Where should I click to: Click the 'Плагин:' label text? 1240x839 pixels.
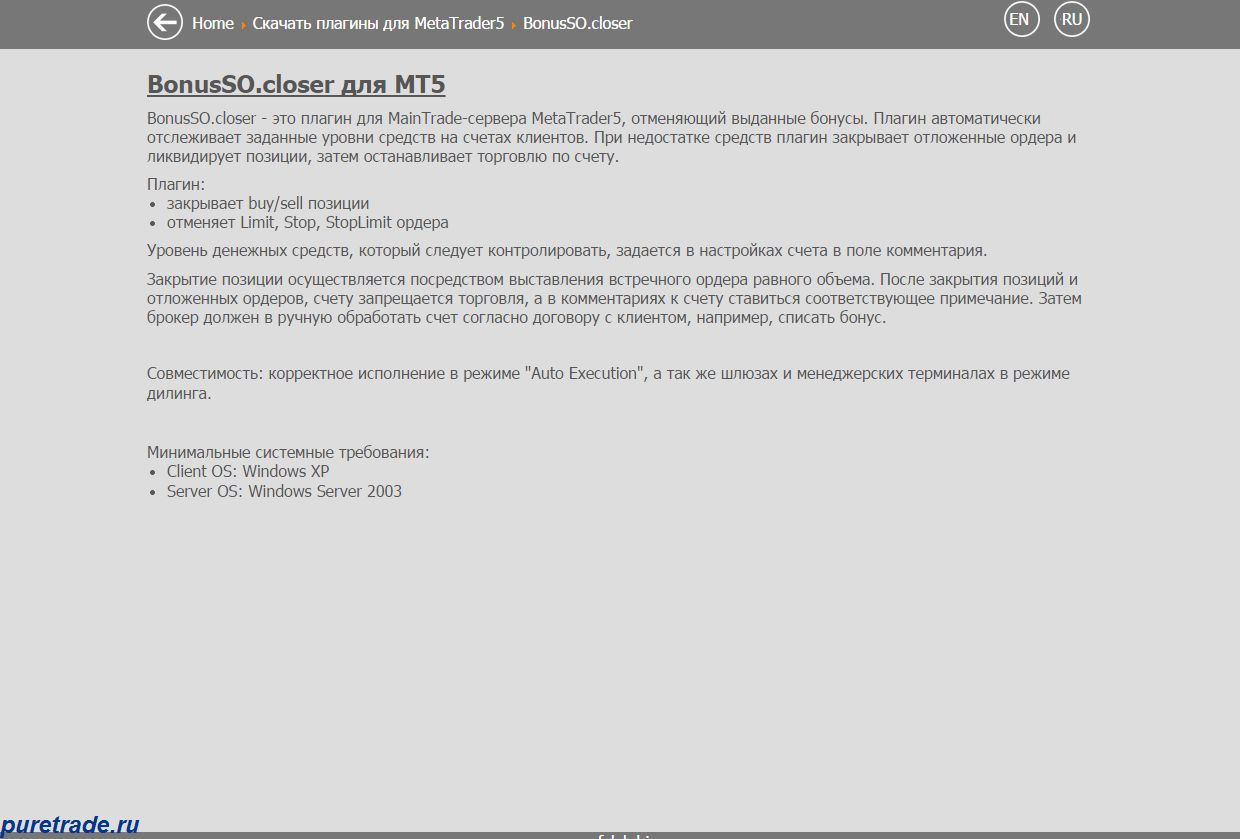(176, 185)
